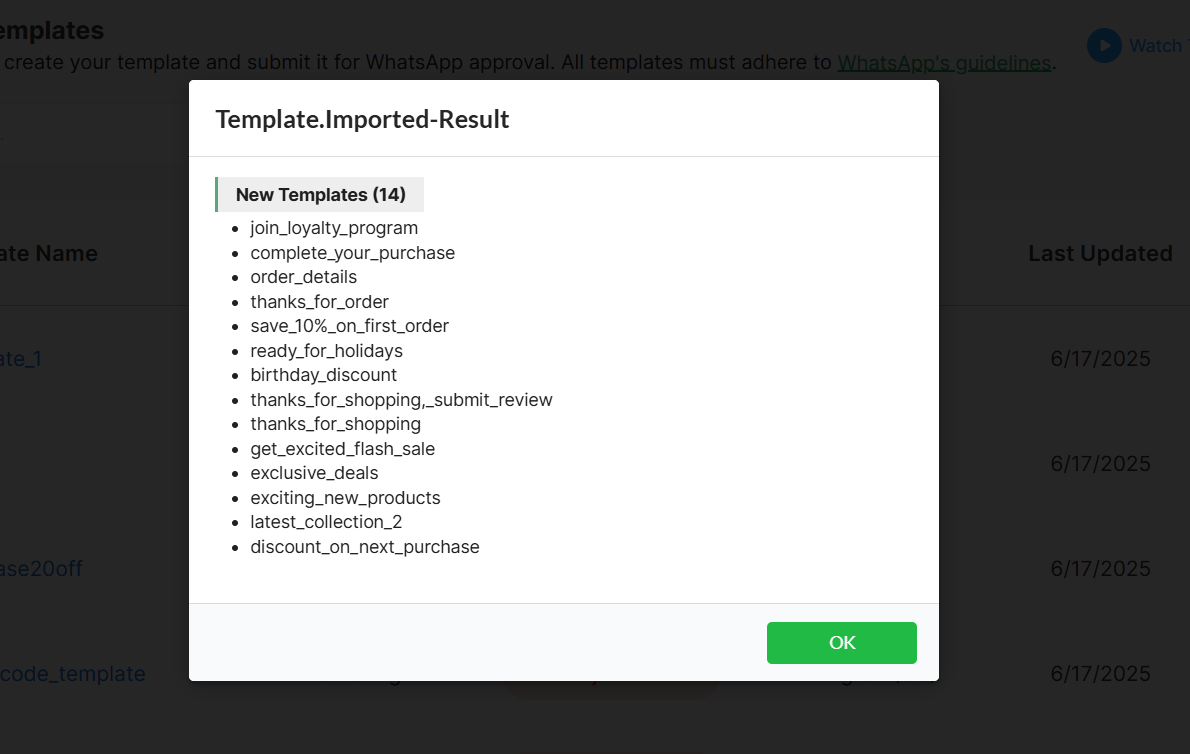This screenshot has height=754, width=1190.
Task: Select complete_your_purchase list entry
Action: tap(353, 253)
